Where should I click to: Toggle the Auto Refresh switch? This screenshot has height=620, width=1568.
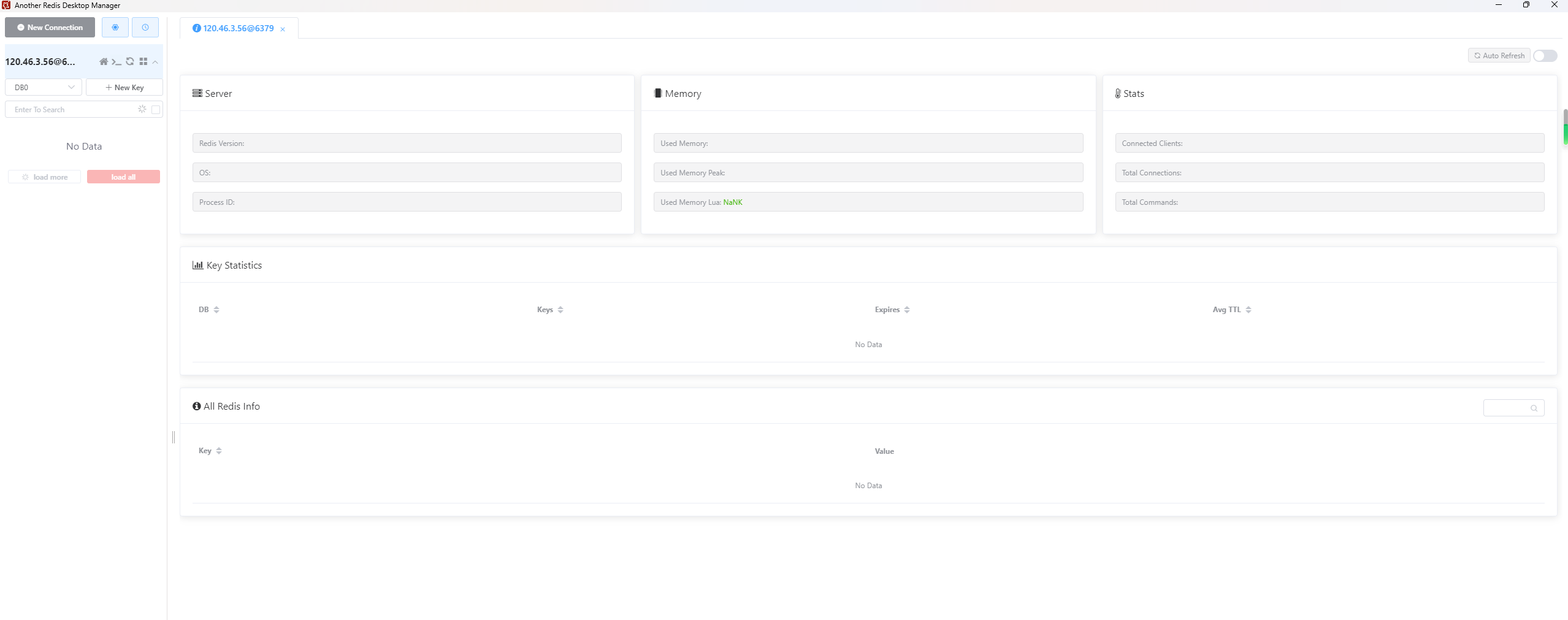pos(1545,56)
